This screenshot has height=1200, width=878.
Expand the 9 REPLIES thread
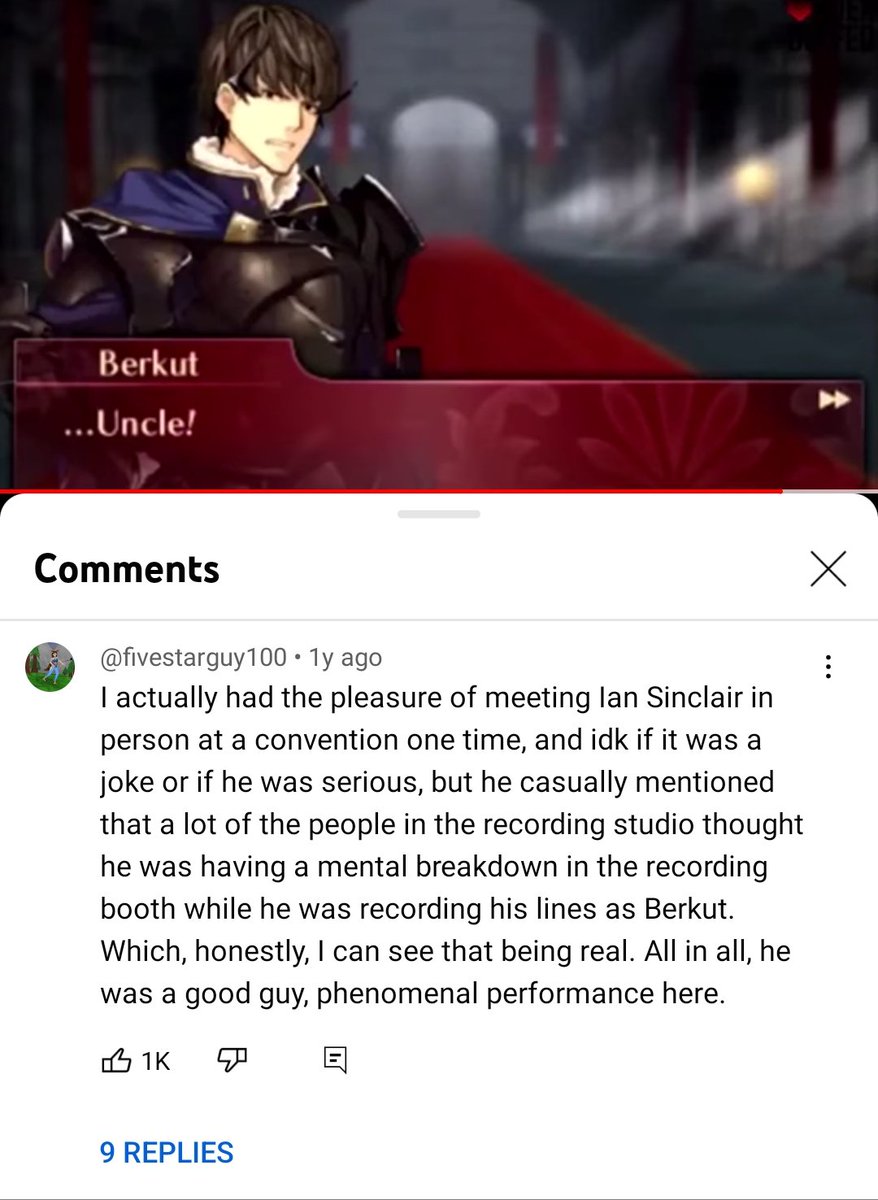pyautogui.click(x=167, y=1152)
